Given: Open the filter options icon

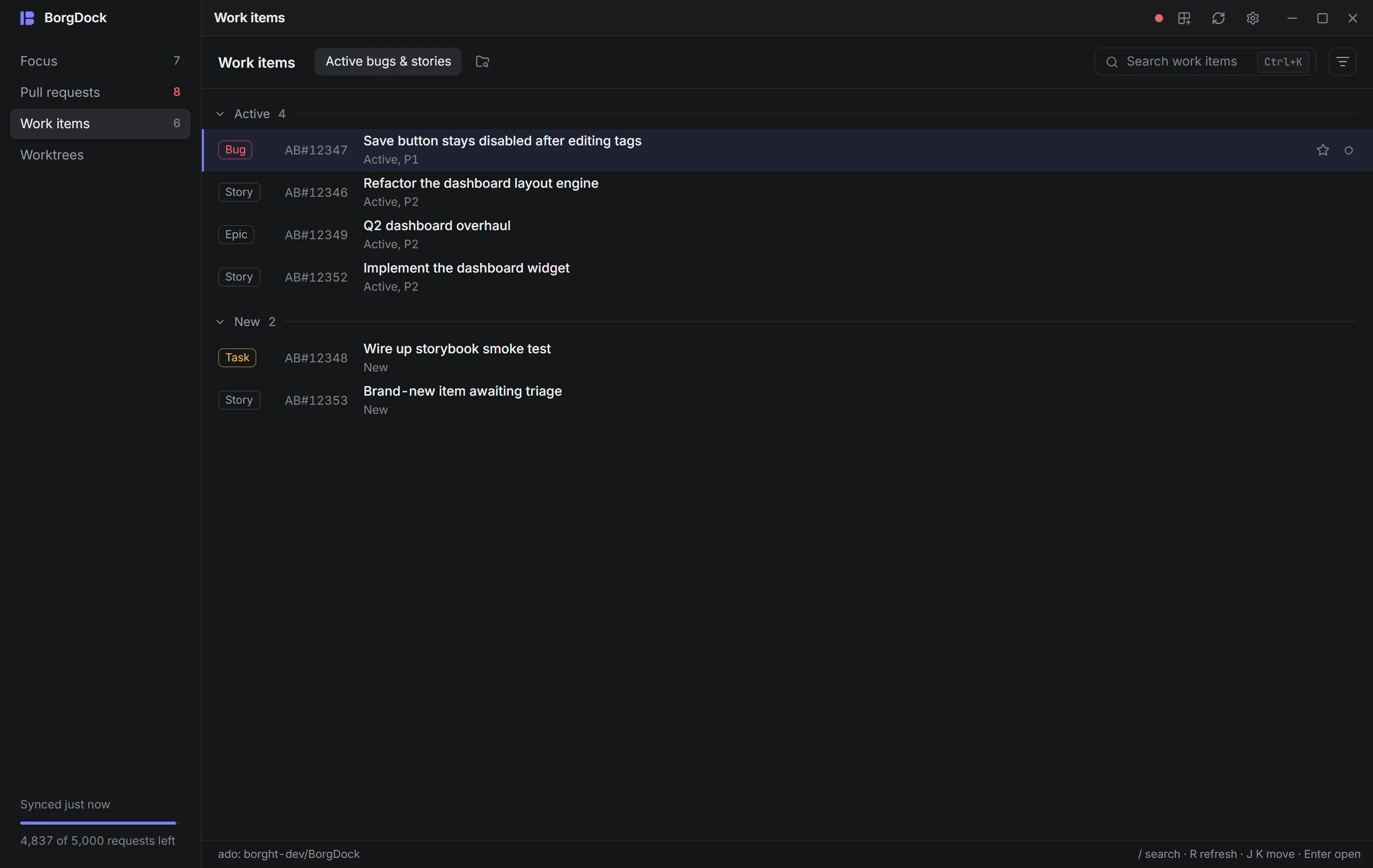Looking at the screenshot, I should pos(1342,62).
